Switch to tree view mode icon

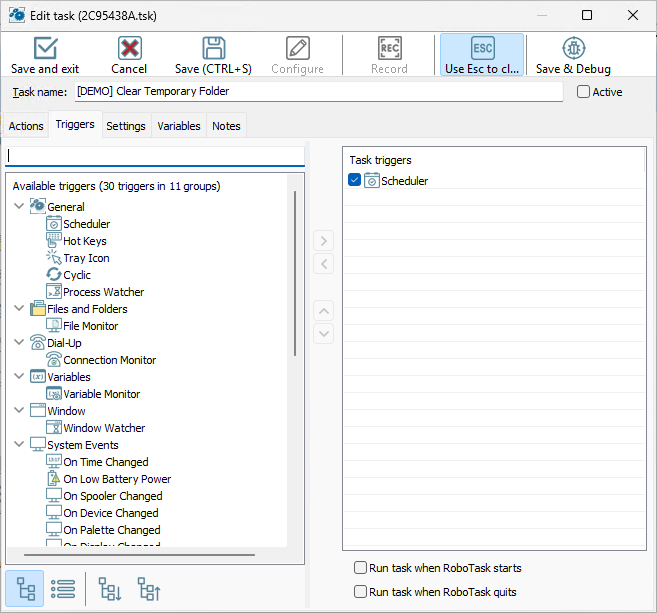(25, 589)
